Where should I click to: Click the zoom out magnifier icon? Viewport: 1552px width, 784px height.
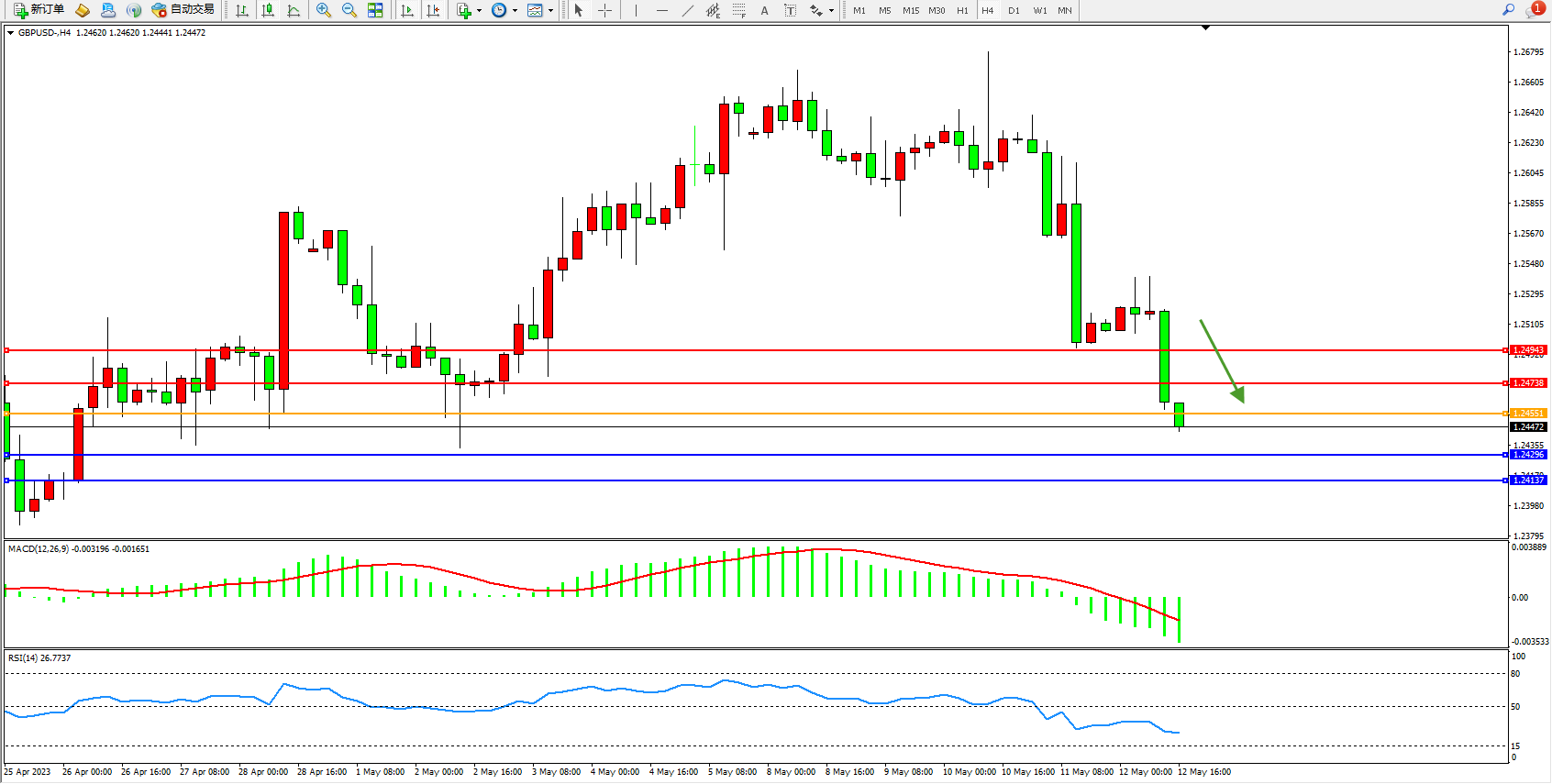click(349, 10)
